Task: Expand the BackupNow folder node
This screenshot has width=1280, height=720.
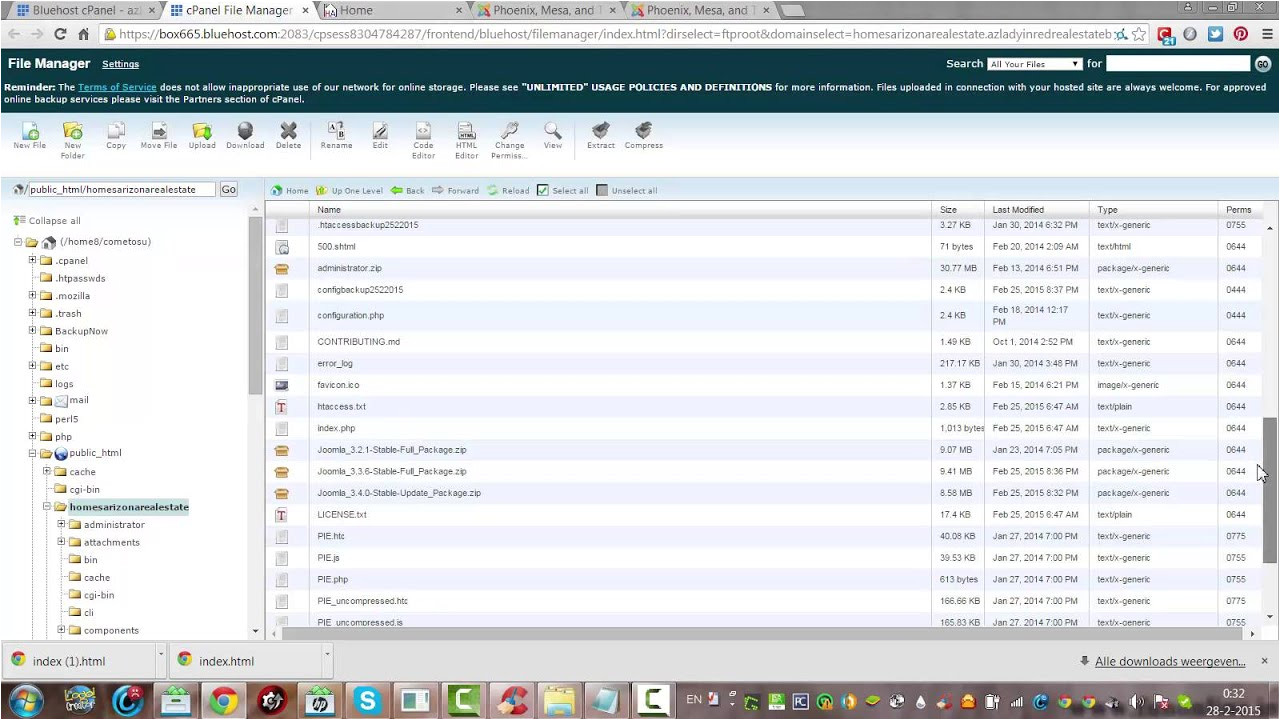Action: pyautogui.click(x=32, y=330)
